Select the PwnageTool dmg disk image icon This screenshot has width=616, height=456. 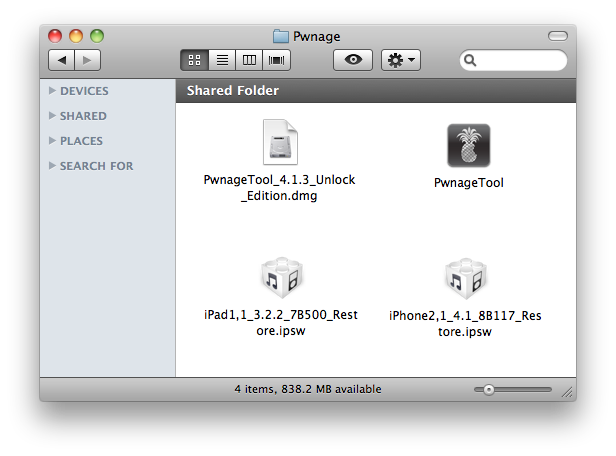click(x=280, y=142)
